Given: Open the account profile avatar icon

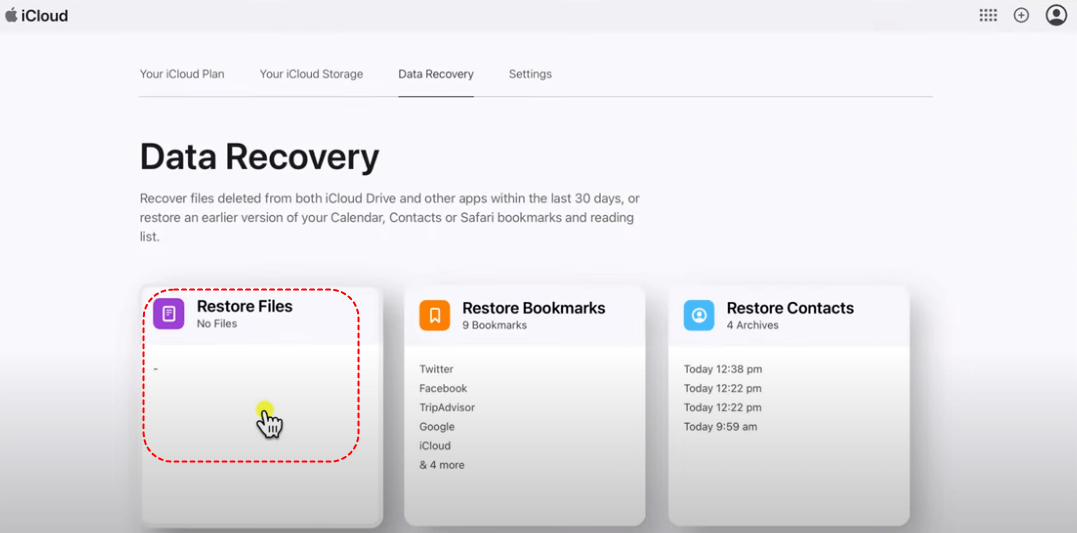Looking at the screenshot, I should 1056,15.
